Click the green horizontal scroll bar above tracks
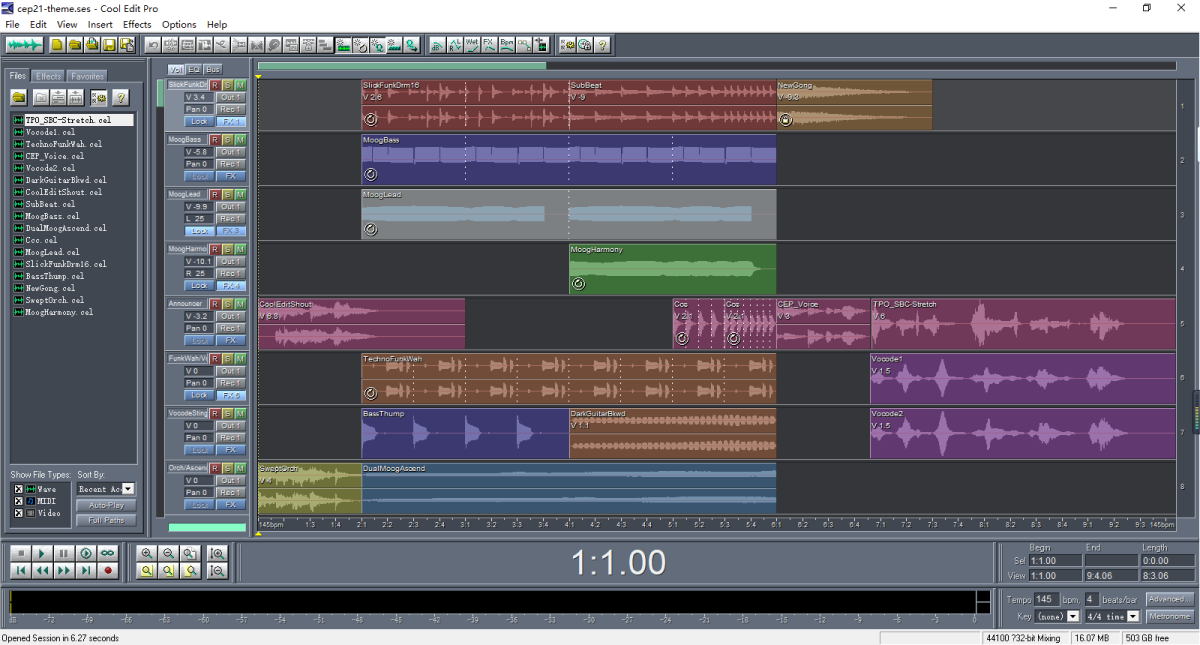The height and width of the screenshot is (645, 1200). pyautogui.click(x=401, y=66)
